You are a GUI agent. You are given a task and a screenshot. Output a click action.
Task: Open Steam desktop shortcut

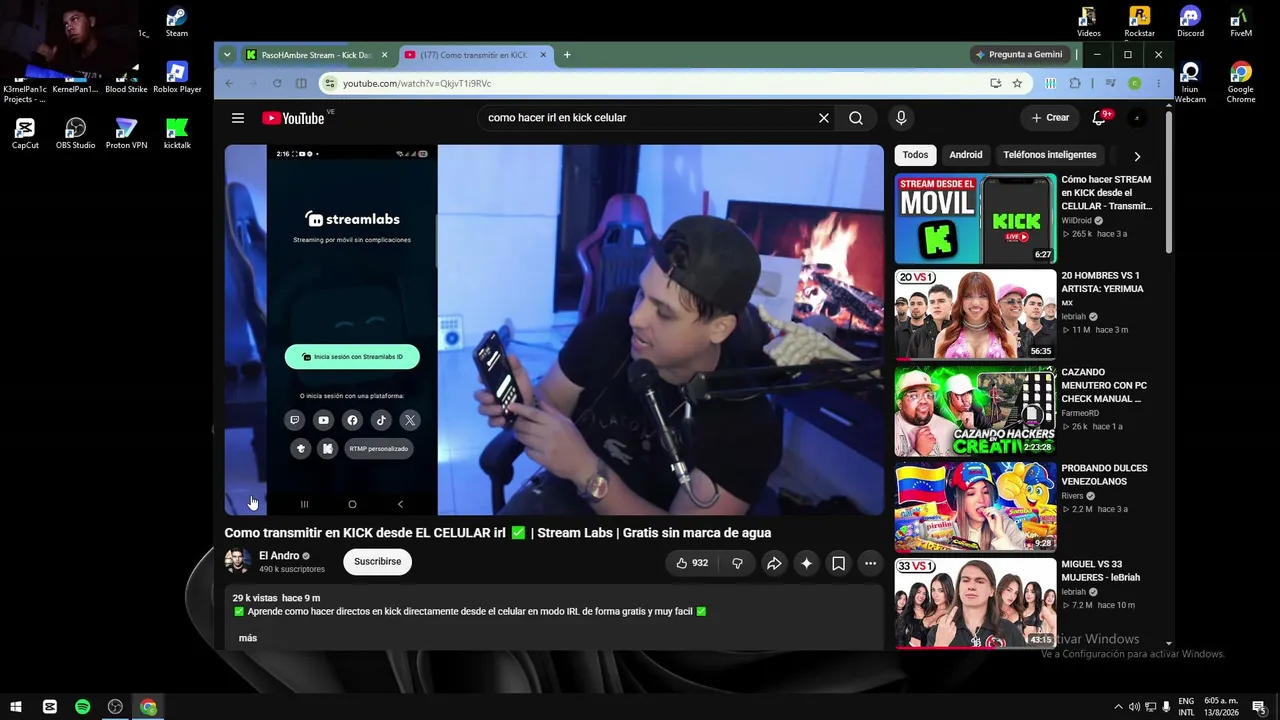click(x=176, y=23)
